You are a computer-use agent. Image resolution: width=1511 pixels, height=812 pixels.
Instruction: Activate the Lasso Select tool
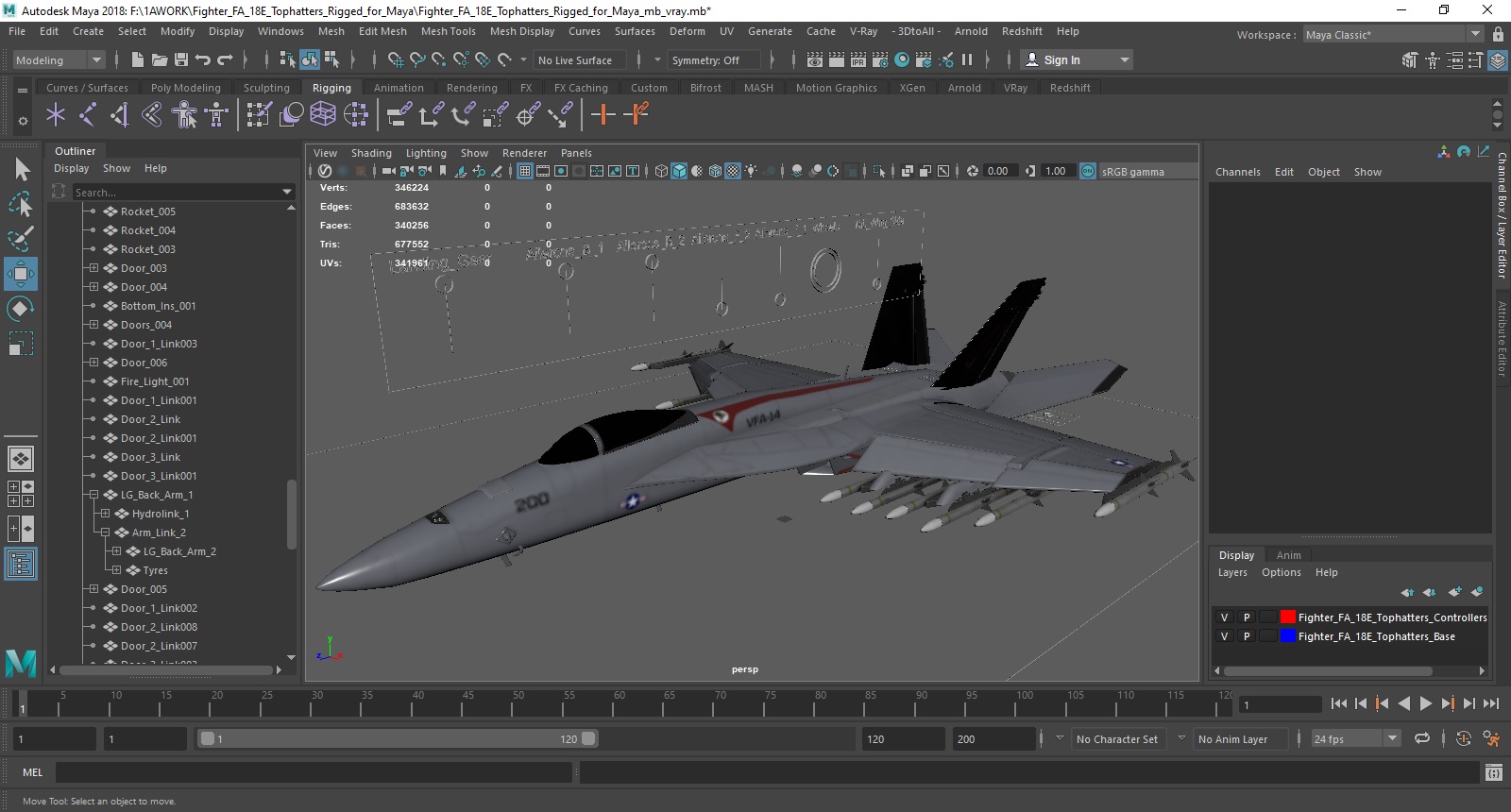tap(21, 204)
